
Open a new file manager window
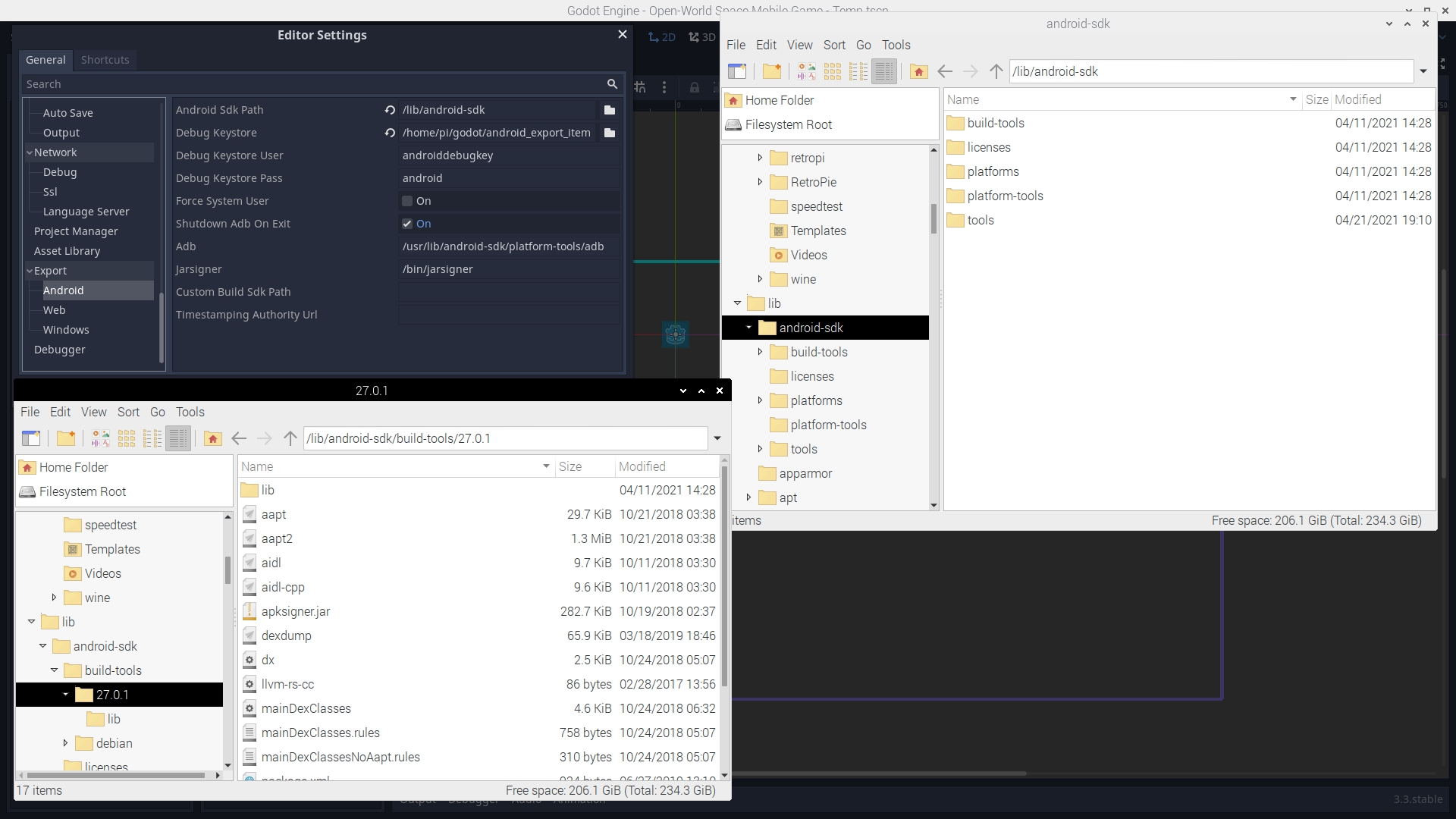(736, 71)
